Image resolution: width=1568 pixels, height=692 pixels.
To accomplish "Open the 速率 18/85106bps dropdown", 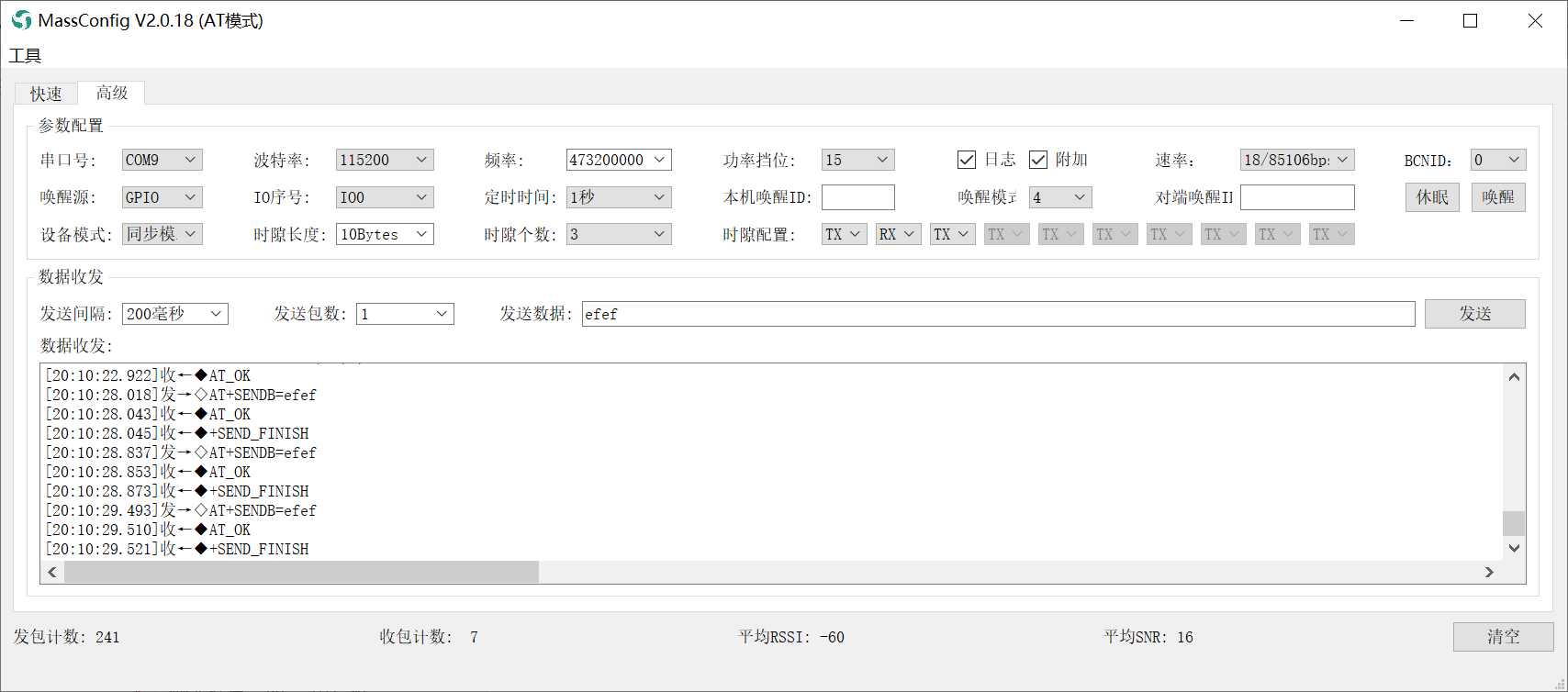I will pyautogui.click(x=1297, y=160).
